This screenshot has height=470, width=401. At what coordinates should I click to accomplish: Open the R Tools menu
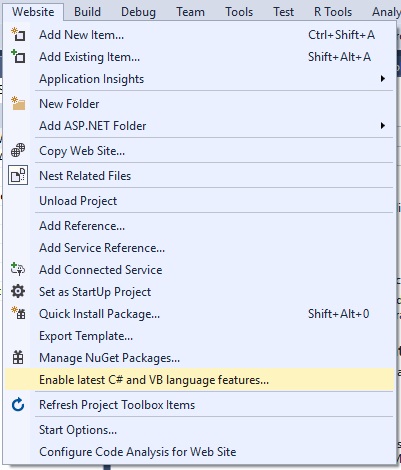coord(333,12)
